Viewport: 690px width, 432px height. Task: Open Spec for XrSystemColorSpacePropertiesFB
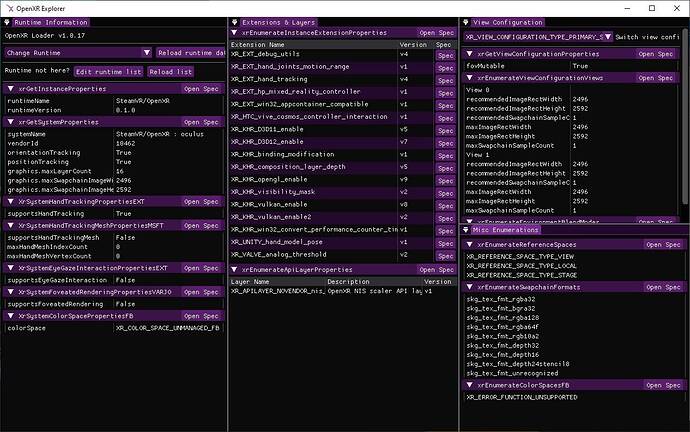pyautogui.click(x=202, y=316)
